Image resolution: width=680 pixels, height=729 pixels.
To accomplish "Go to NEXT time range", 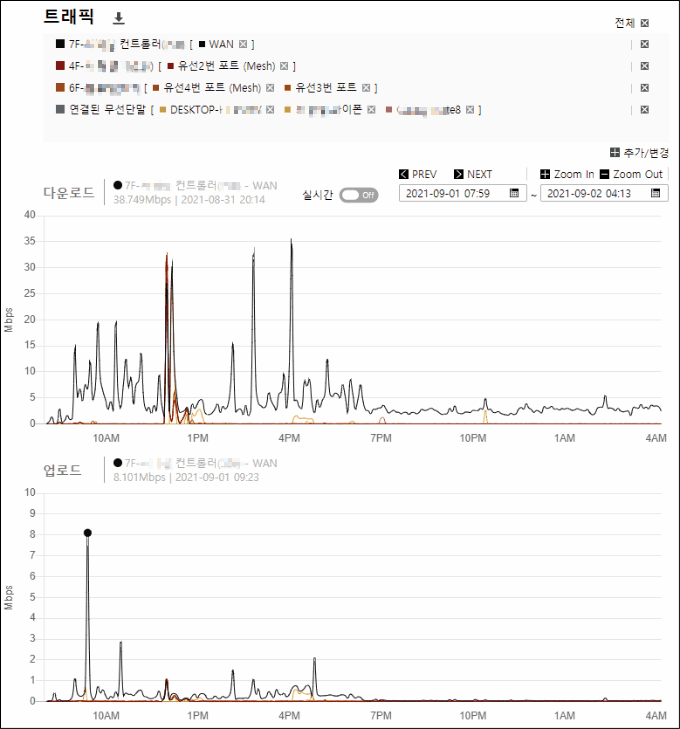I will tap(473, 174).
